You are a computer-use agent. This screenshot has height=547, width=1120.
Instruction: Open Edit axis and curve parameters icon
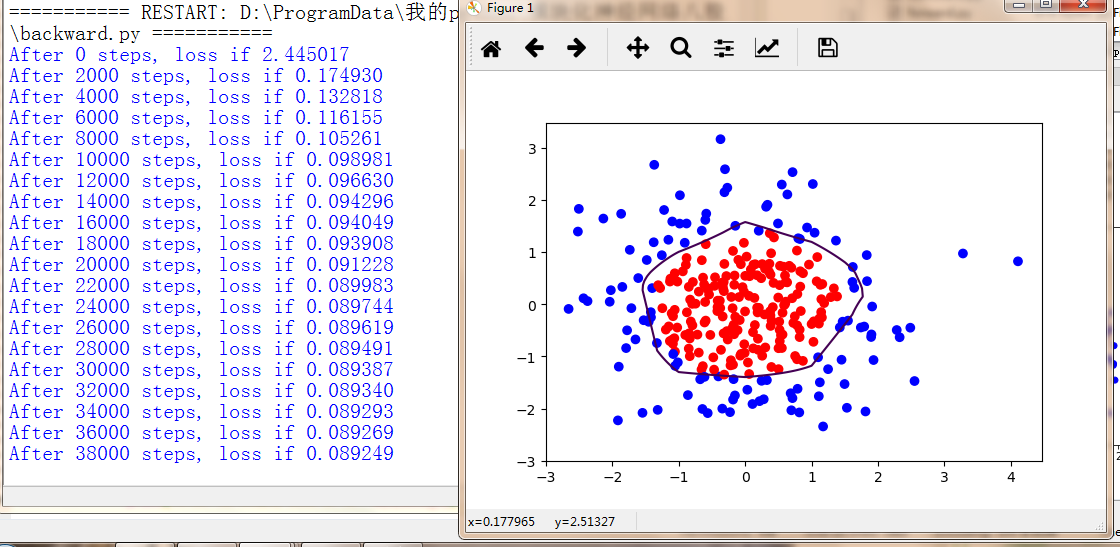[x=766, y=48]
